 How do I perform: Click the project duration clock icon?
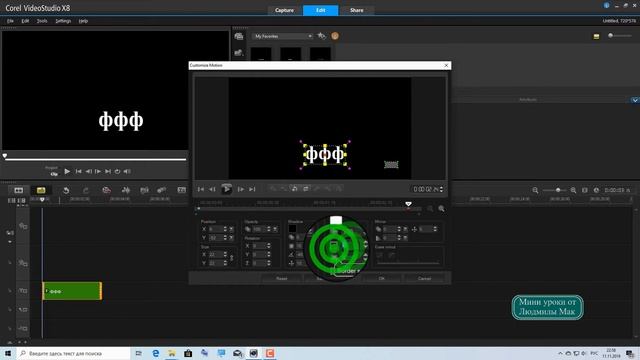(x=596, y=190)
